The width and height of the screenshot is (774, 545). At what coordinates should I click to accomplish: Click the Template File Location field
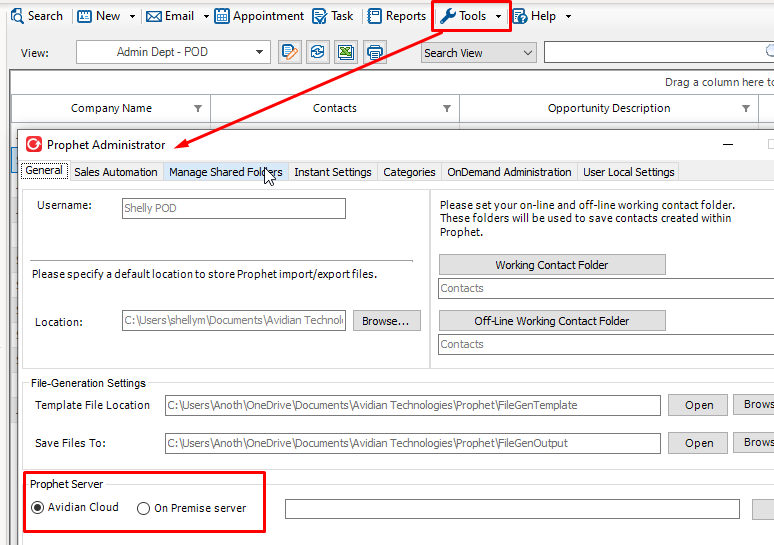point(413,405)
